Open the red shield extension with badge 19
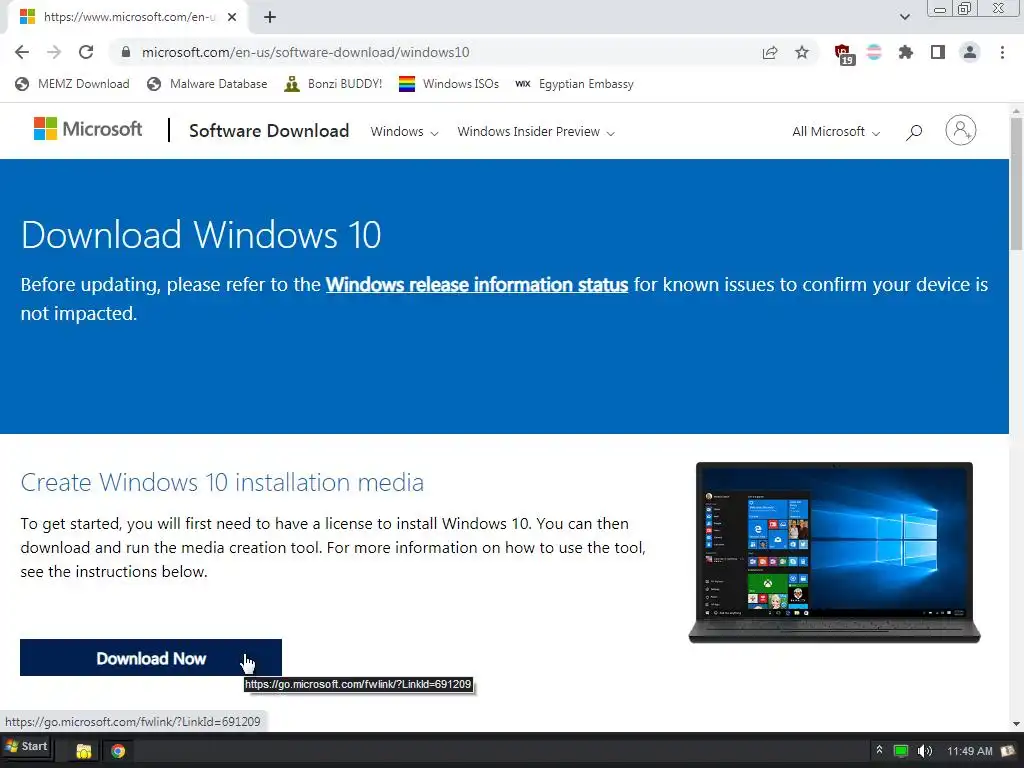 (844, 54)
